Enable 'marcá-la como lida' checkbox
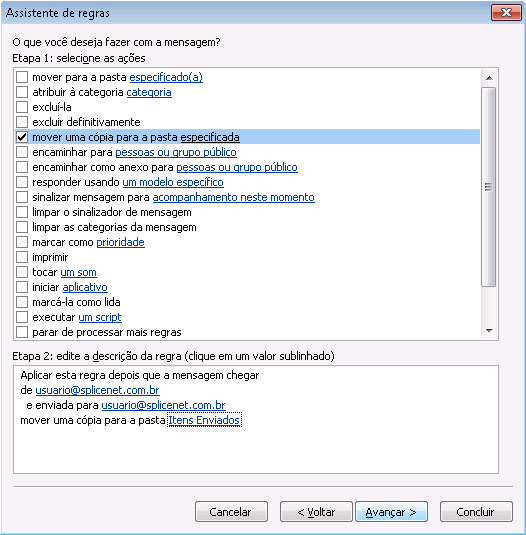This screenshot has width=526, height=535. (x=22, y=302)
